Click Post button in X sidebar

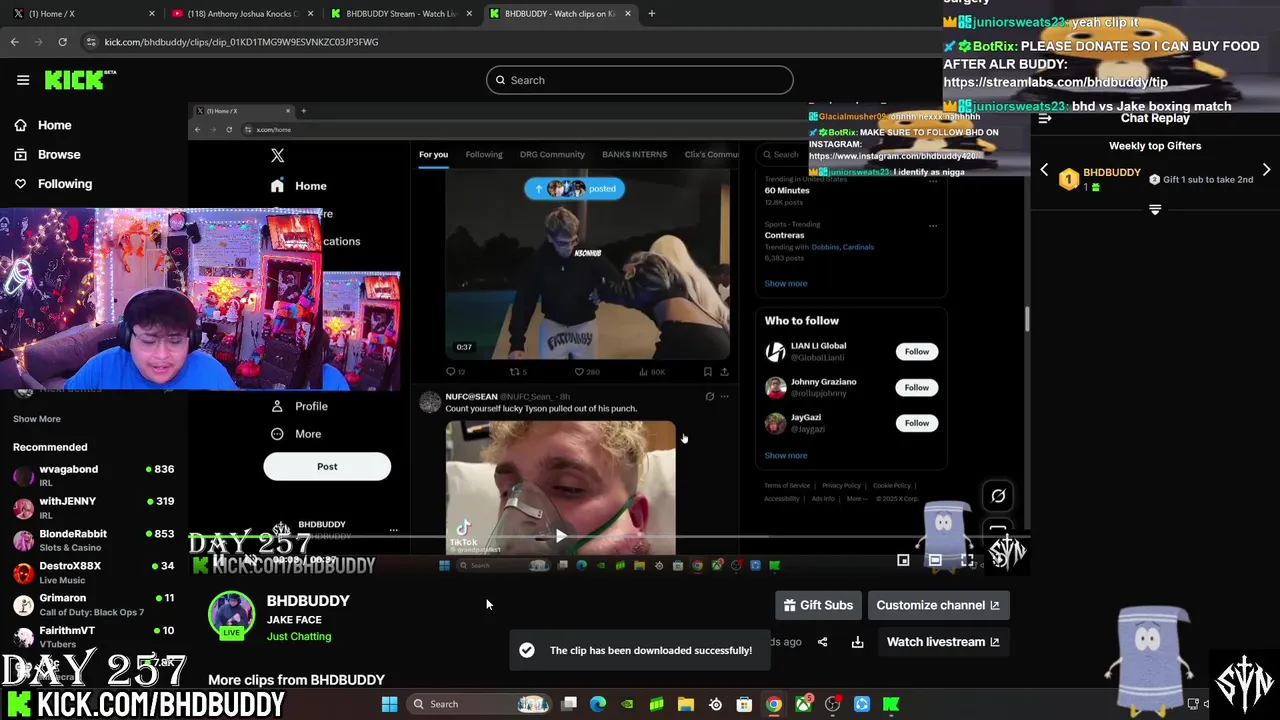pyautogui.click(x=327, y=466)
